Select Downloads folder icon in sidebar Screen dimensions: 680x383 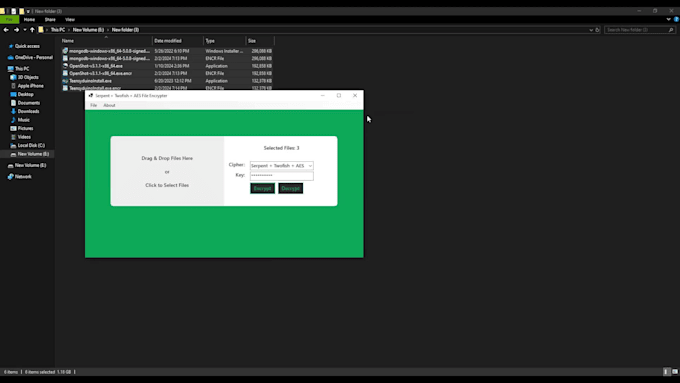point(13,111)
